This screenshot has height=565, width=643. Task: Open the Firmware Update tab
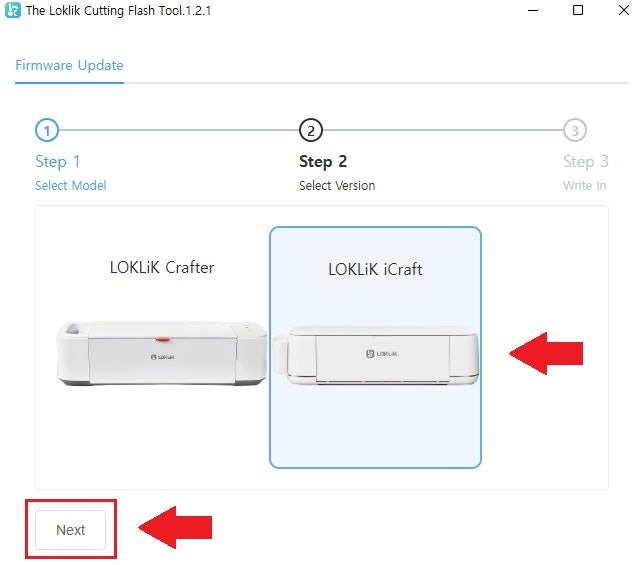pyautogui.click(x=69, y=66)
